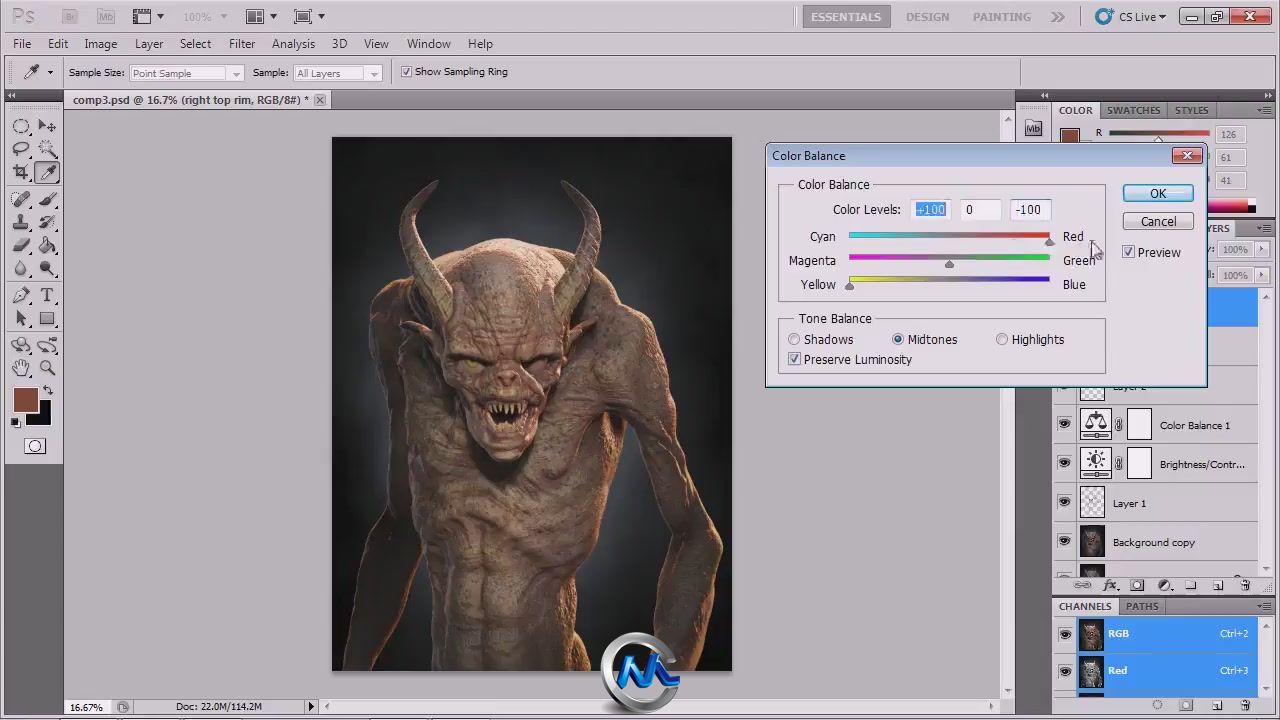Open the File menu
Screen dimensions: 1280x720
click(x=22, y=44)
